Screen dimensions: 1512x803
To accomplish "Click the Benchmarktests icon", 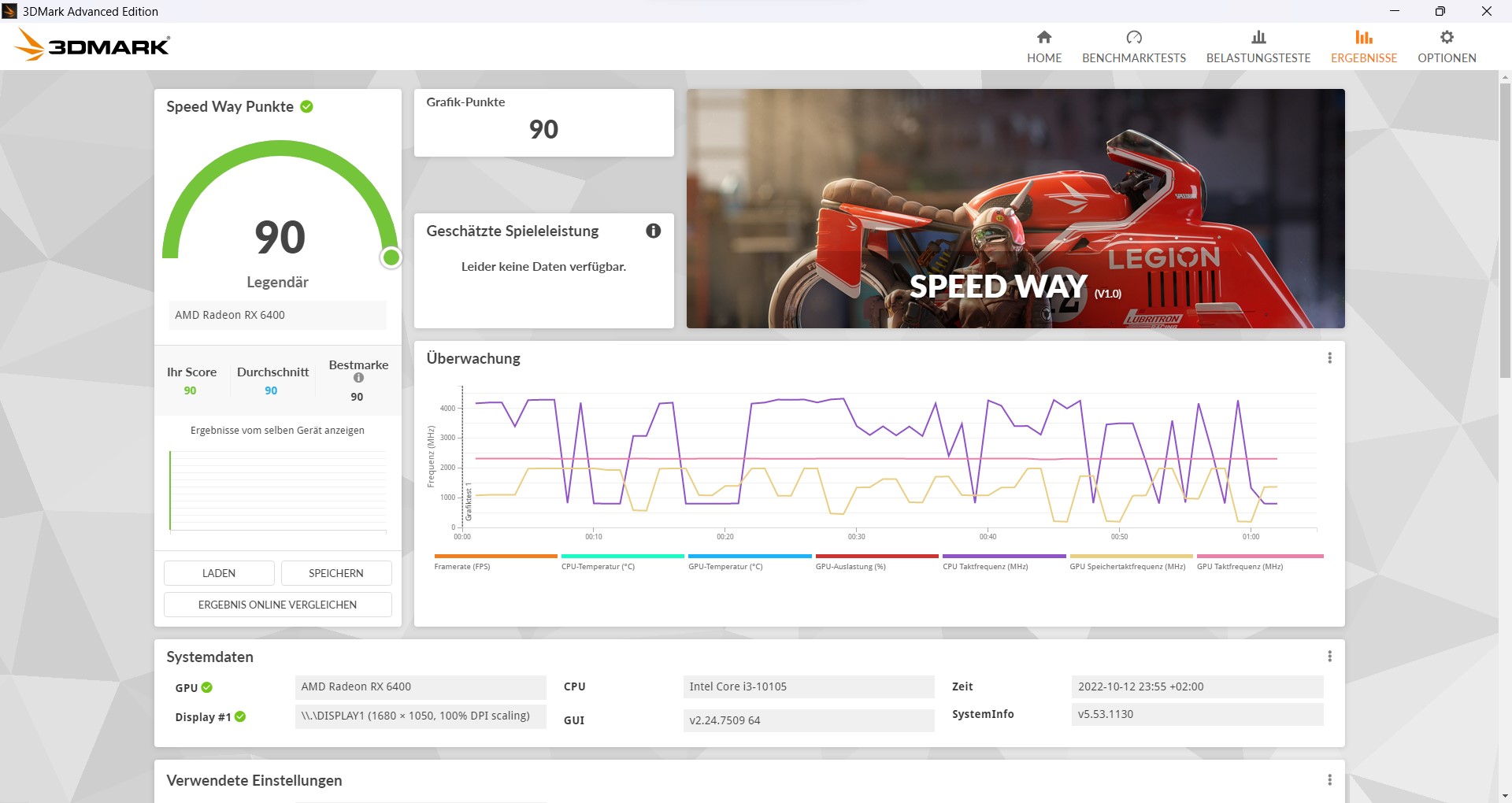I will 1134,37.
